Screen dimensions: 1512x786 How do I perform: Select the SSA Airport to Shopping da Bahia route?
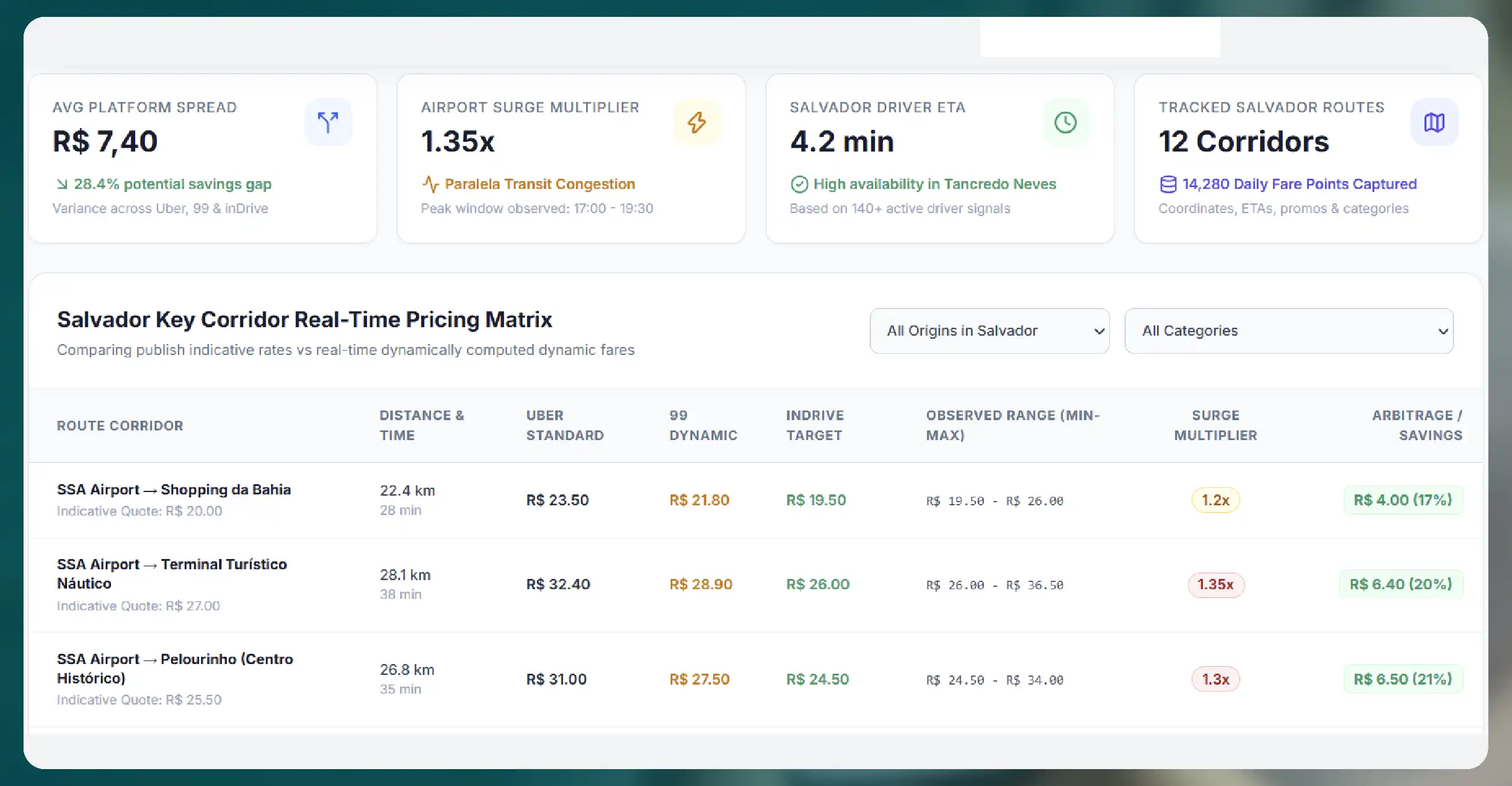click(x=174, y=490)
